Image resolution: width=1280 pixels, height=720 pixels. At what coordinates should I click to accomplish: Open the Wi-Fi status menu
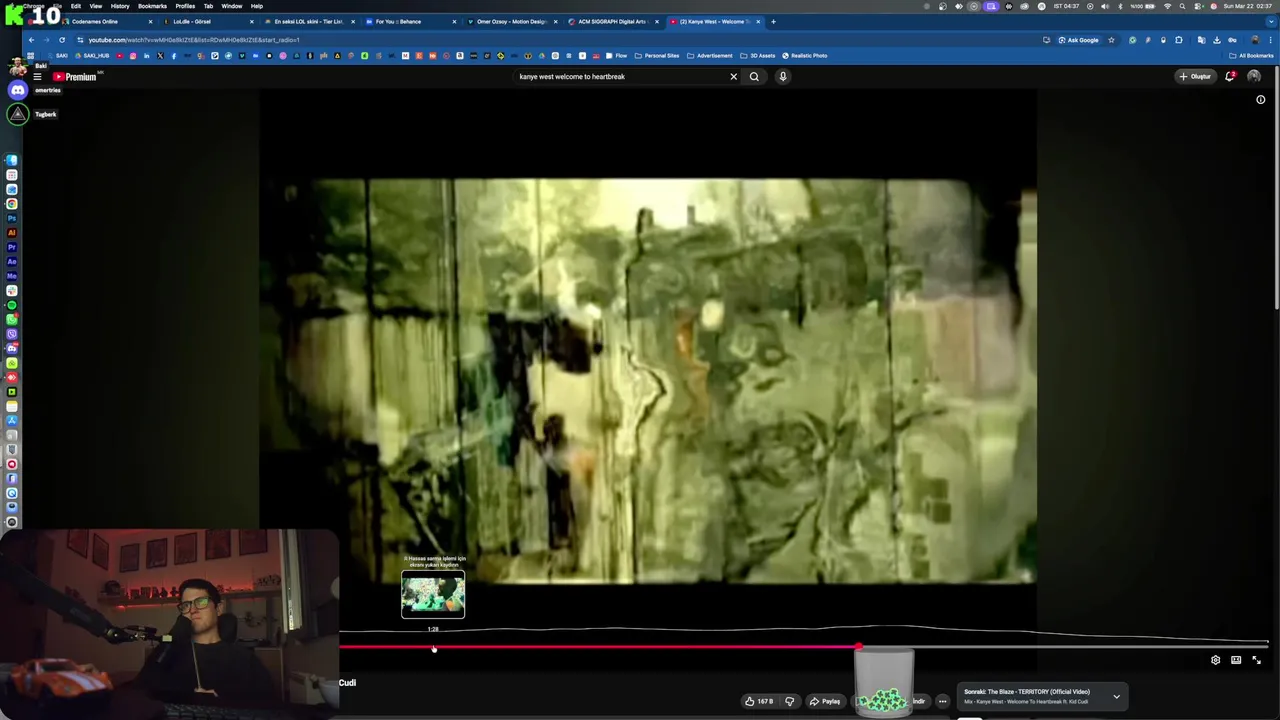pos(1167,6)
